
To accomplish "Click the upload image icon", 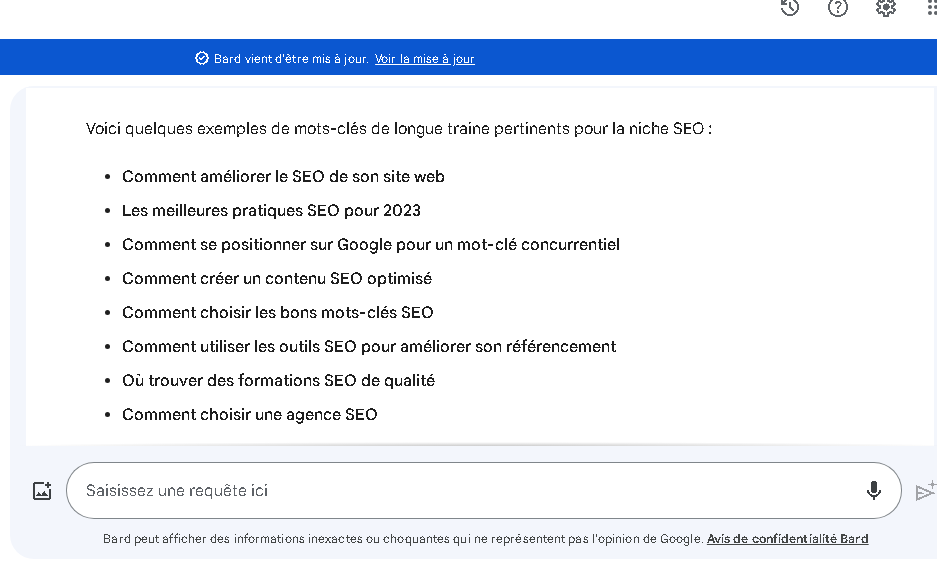I will pos(42,491).
